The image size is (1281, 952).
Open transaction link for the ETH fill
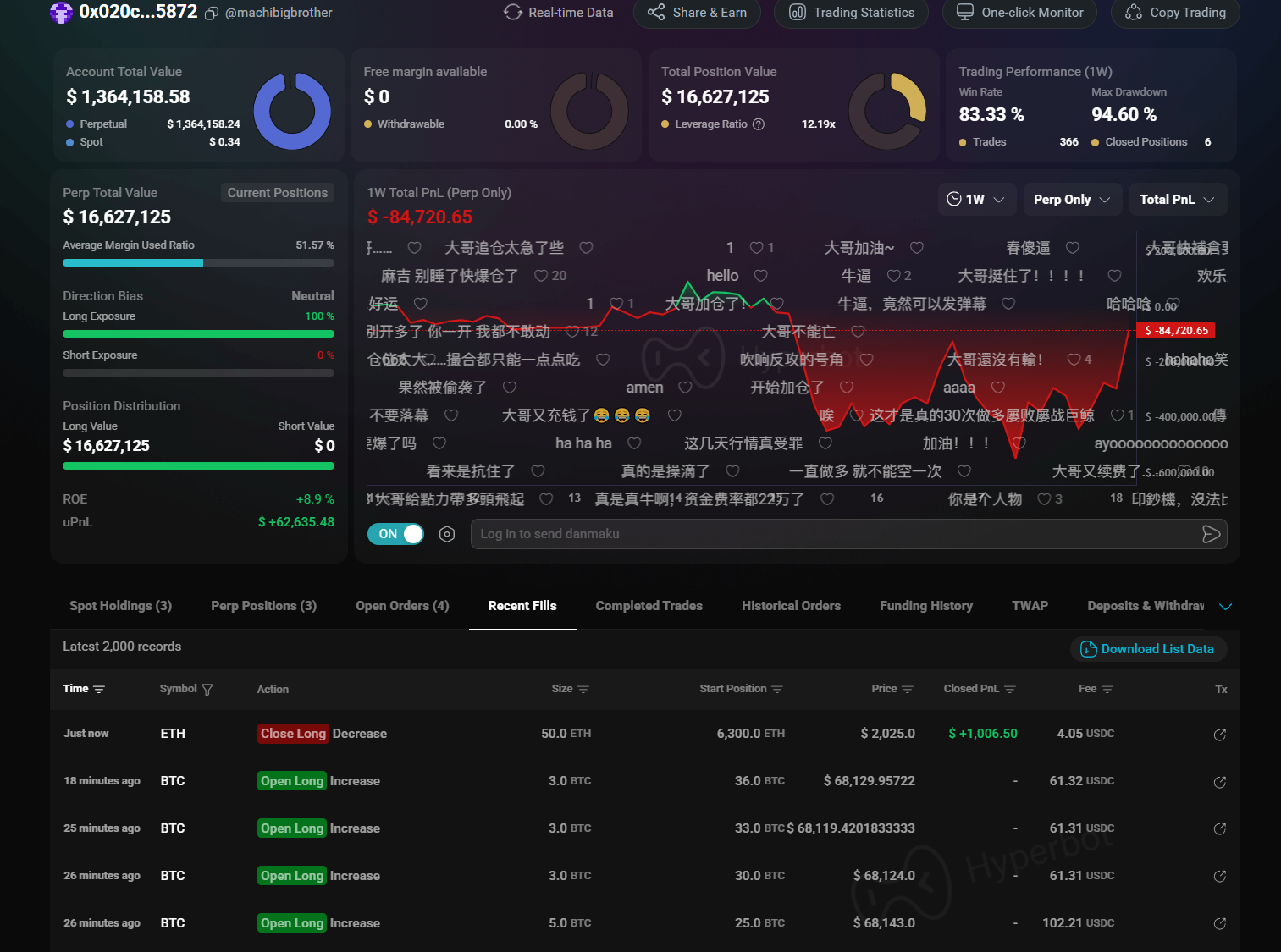tap(1219, 735)
